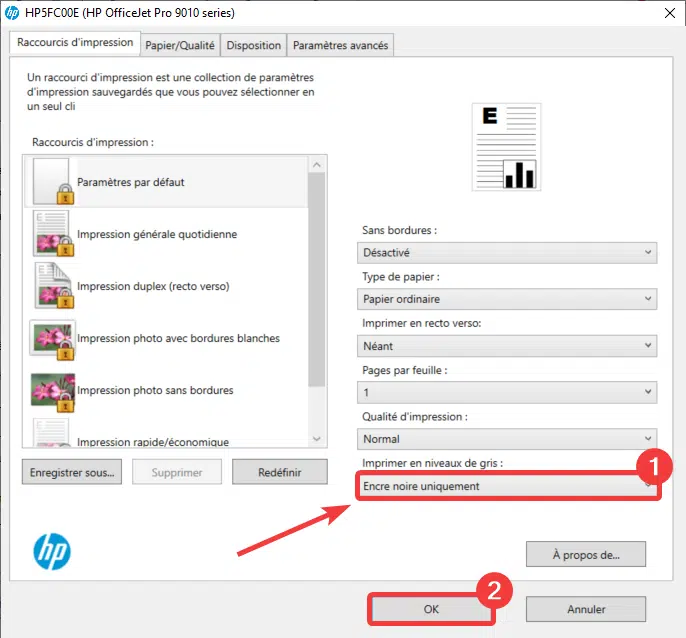Screen dimensions: 686x638
Task: Switch to the Disposition tab
Action: [254, 45]
